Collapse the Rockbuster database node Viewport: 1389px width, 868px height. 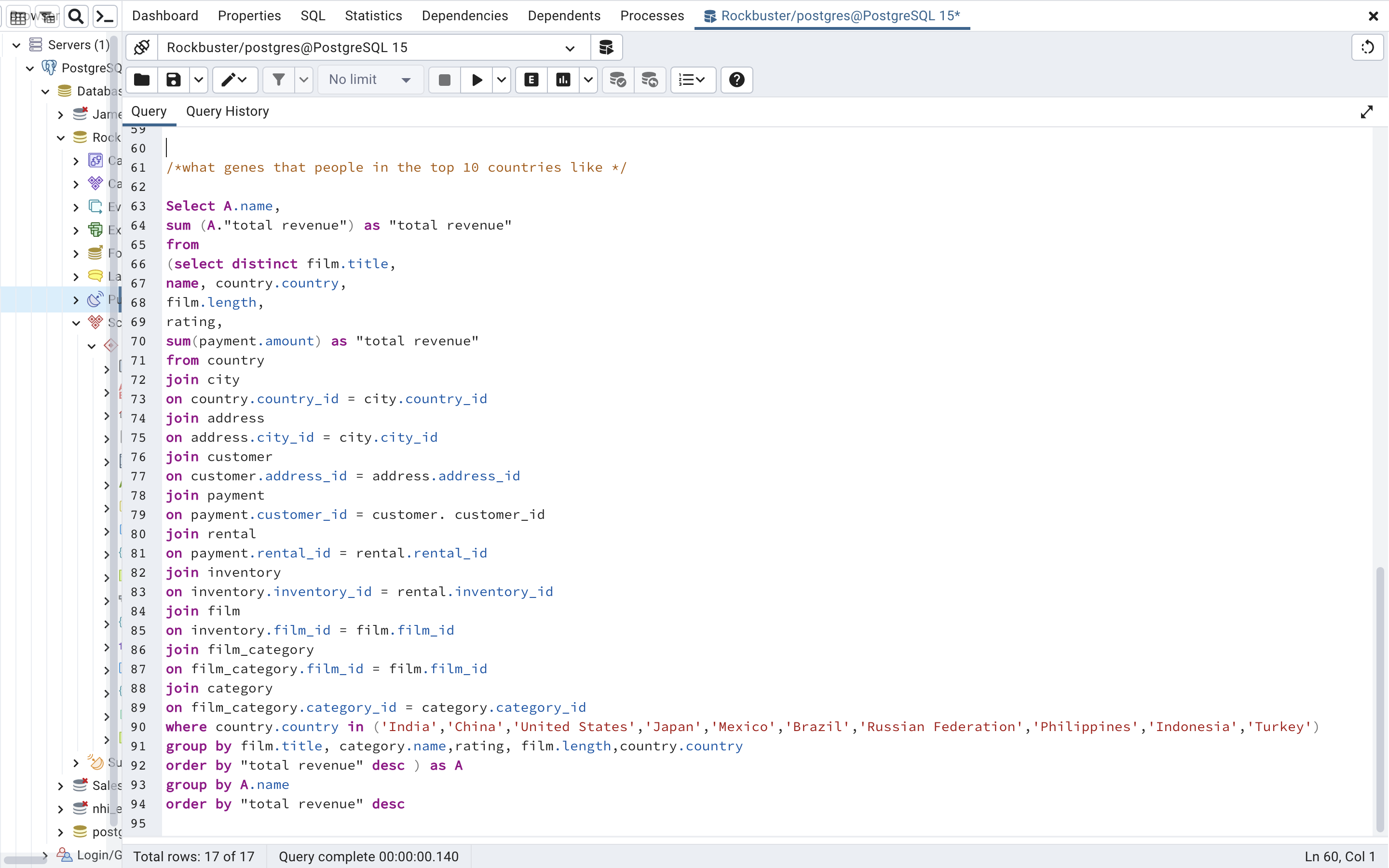pos(61,138)
